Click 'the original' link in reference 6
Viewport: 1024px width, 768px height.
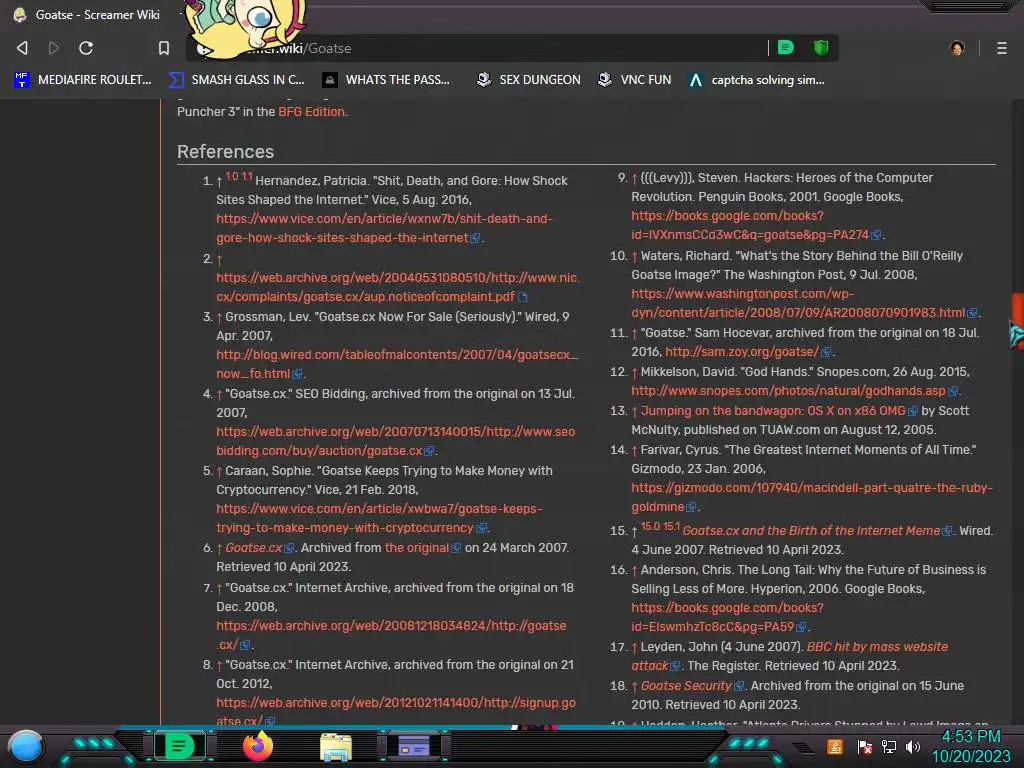click(x=417, y=548)
